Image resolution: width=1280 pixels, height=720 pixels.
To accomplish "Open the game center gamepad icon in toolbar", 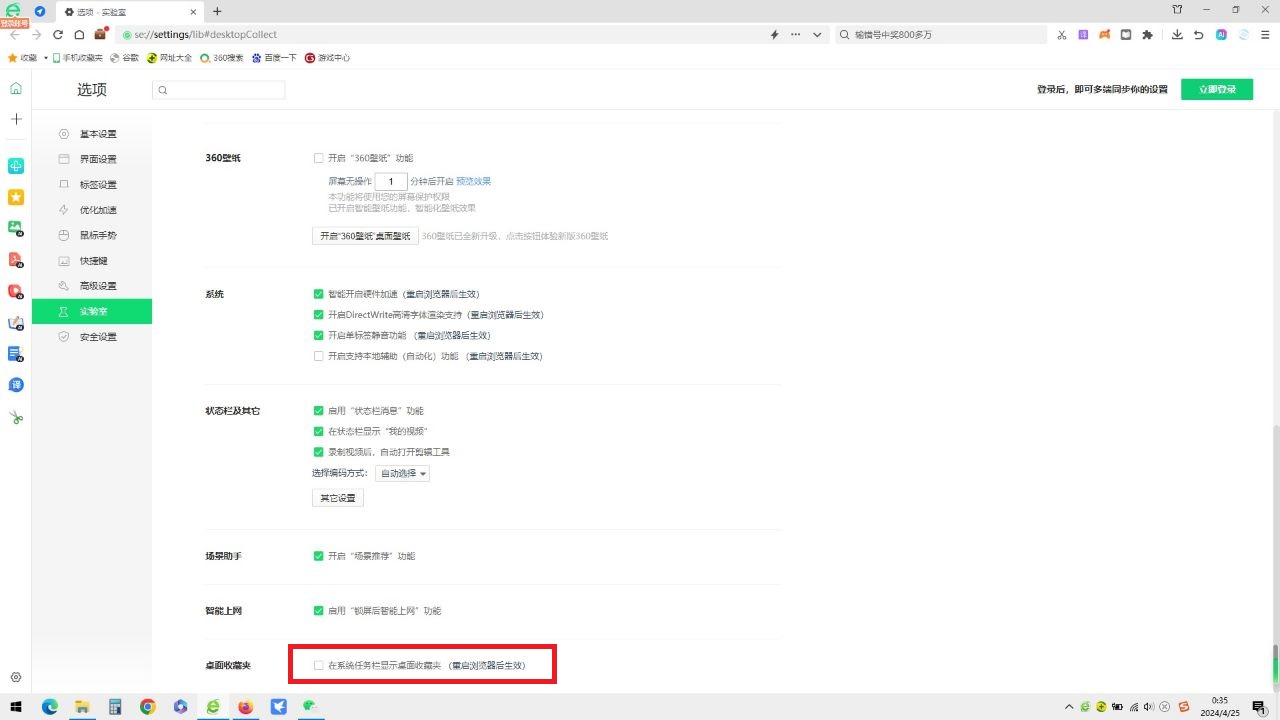I will tap(1105, 34).
